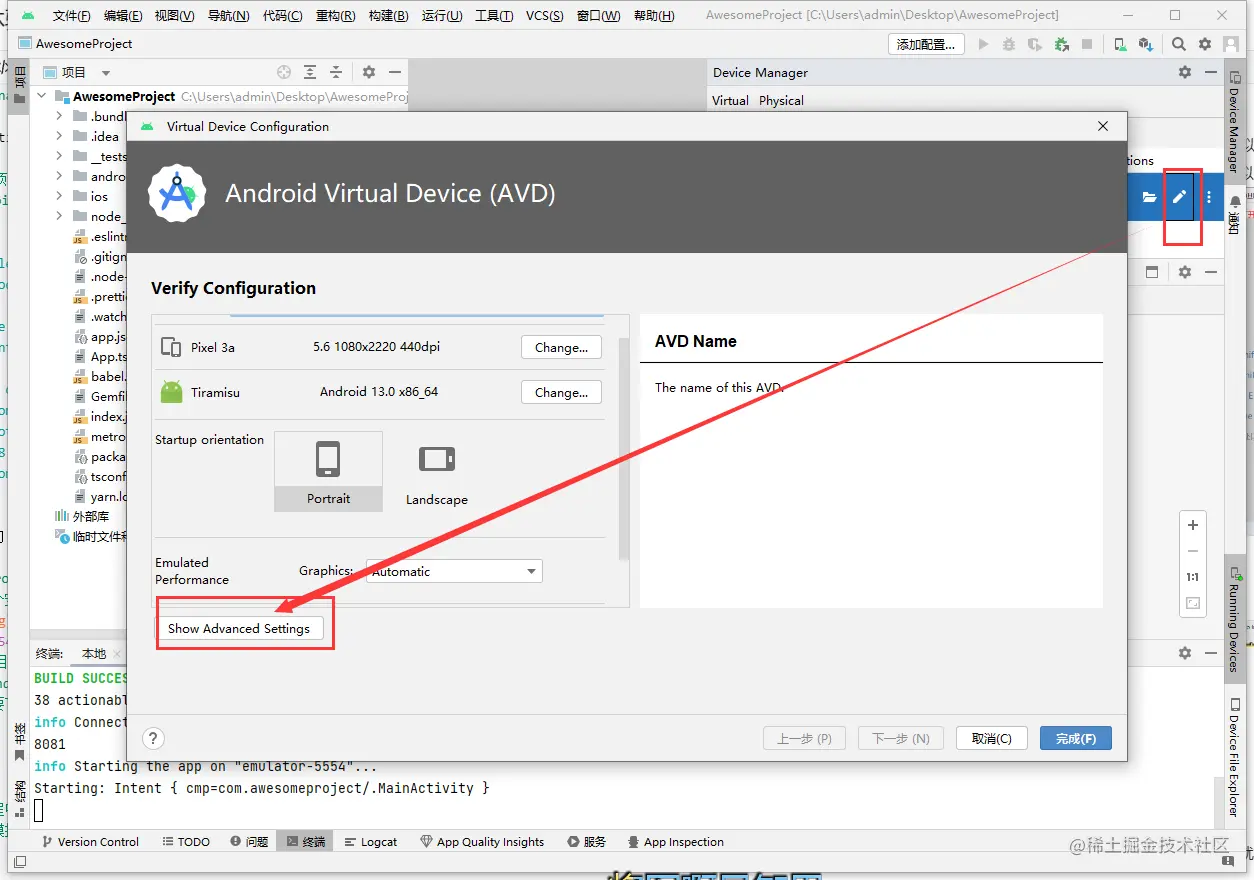This screenshot has height=880, width=1254.
Task: Click Select Opened File target icon
Action: coord(284,72)
